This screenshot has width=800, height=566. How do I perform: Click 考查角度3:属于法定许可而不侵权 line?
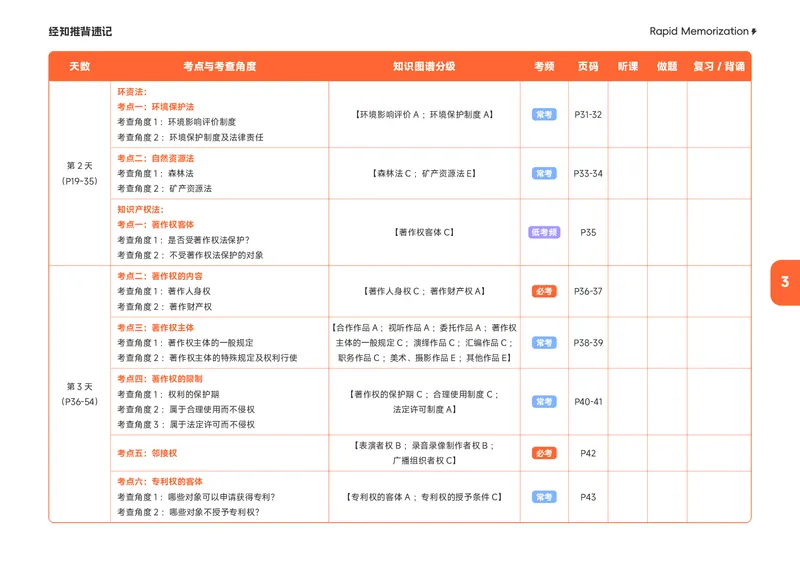pos(186,425)
